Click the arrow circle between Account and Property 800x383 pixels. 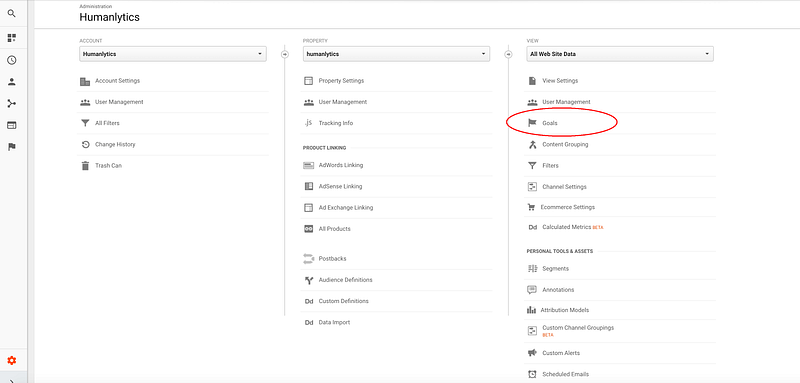pos(285,54)
